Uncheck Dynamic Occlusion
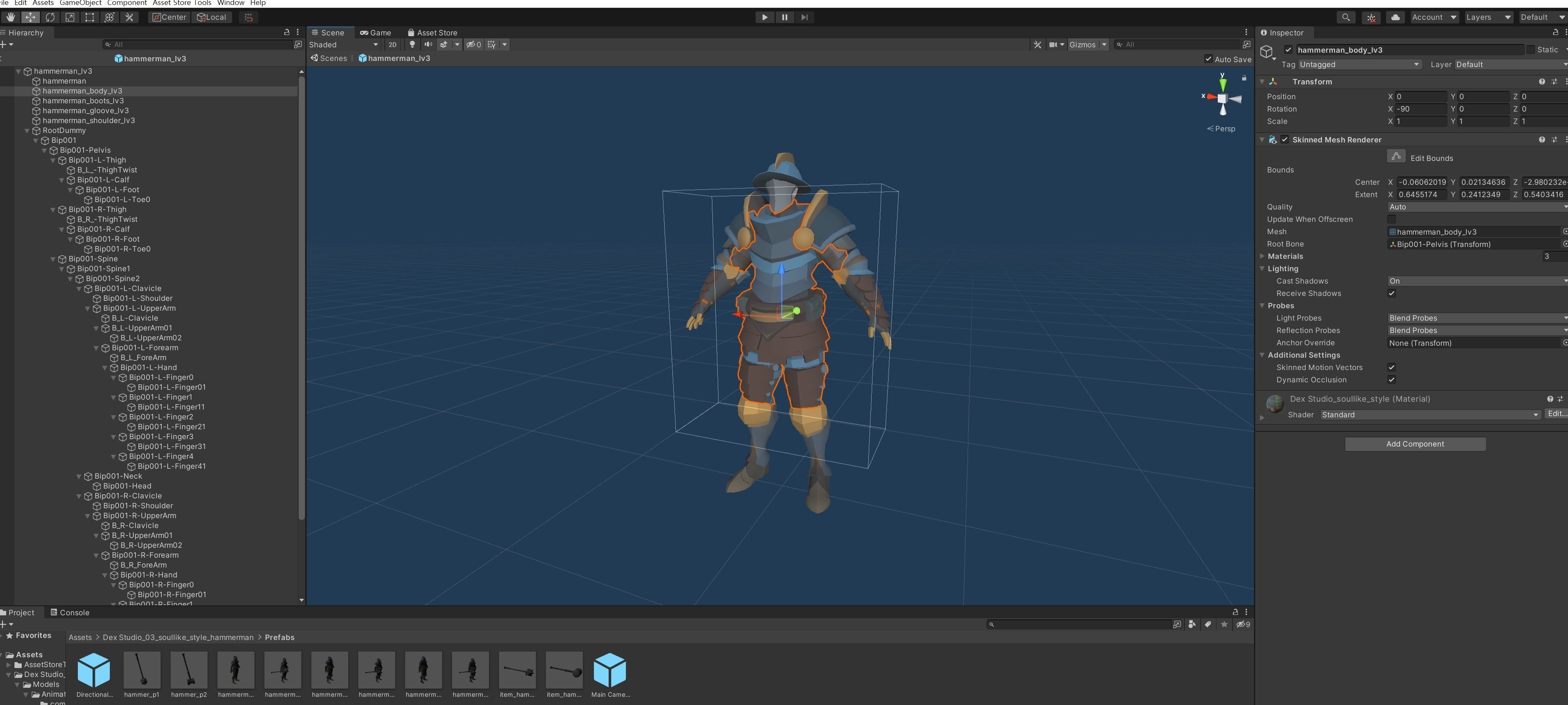The height and width of the screenshot is (705, 1568). pos(1391,380)
